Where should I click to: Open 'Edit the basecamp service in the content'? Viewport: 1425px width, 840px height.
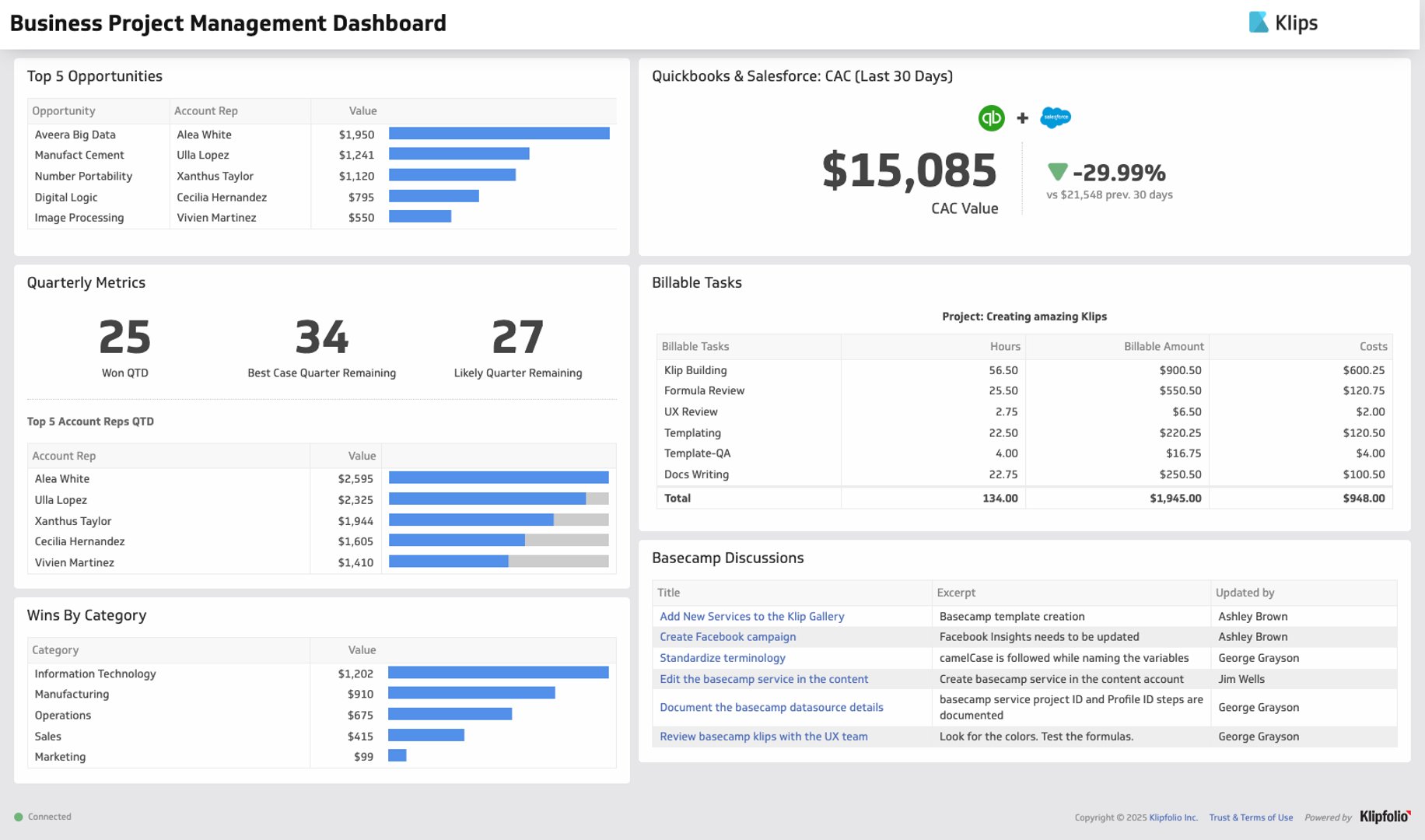click(x=764, y=679)
